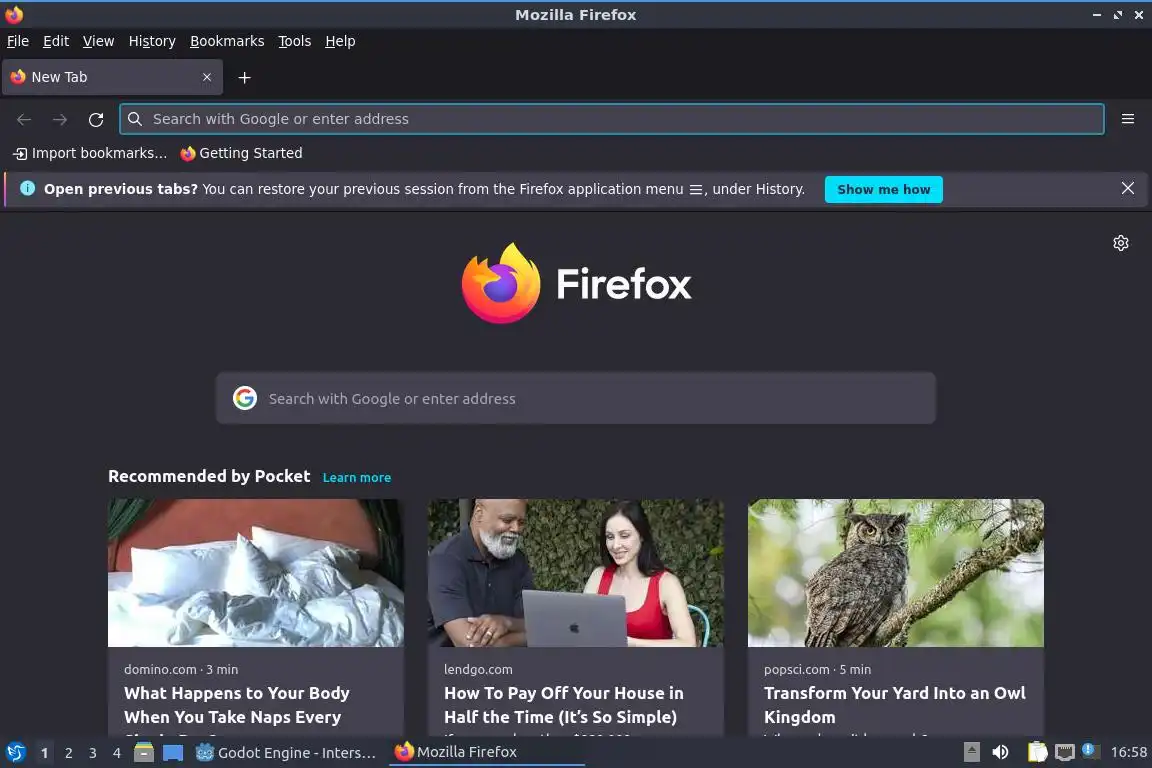Click the show desktop icon in taskbar
The width and height of the screenshot is (1152, 768).
[173, 753]
